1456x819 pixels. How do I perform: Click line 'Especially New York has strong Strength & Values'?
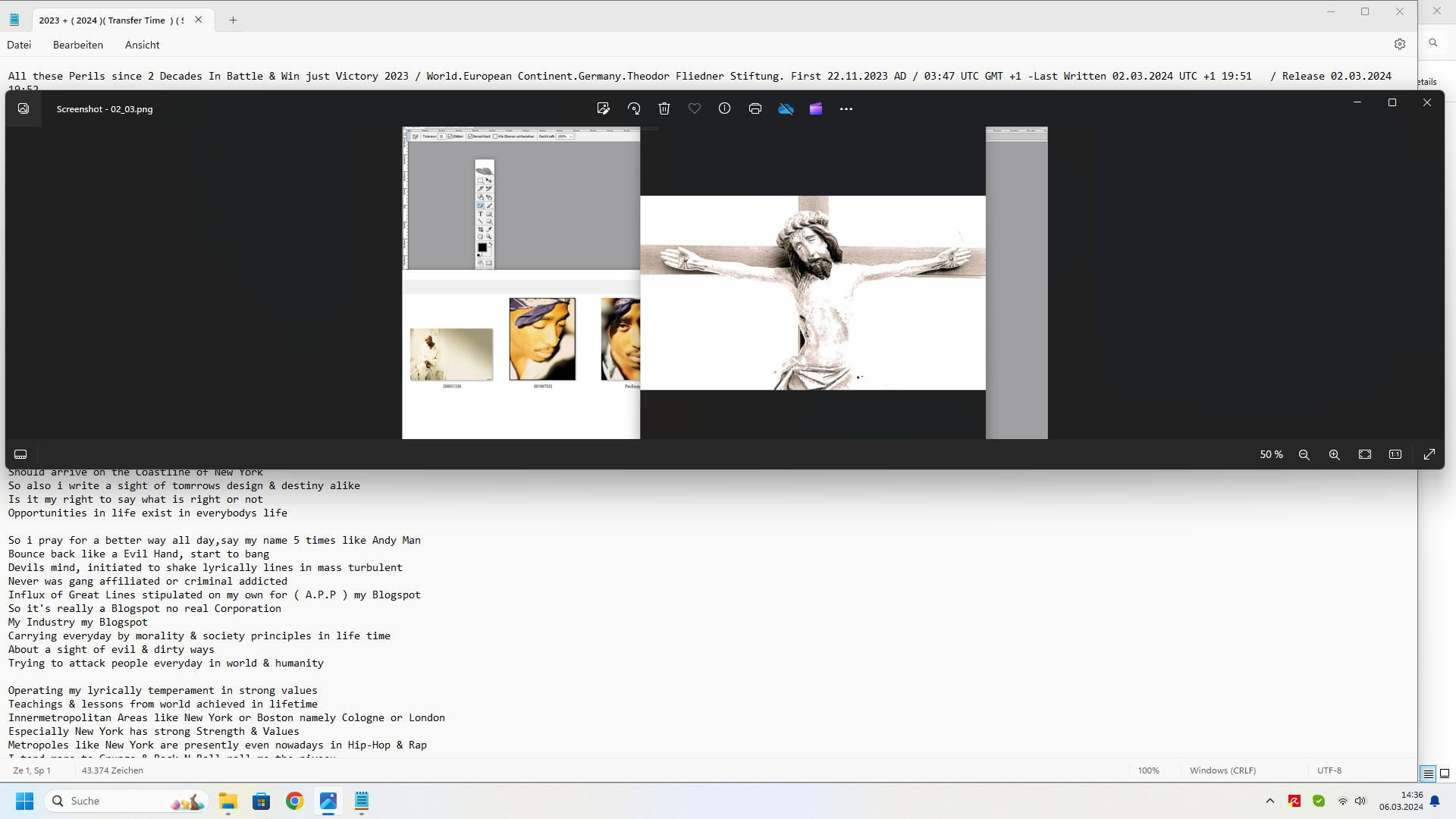click(154, 731)
